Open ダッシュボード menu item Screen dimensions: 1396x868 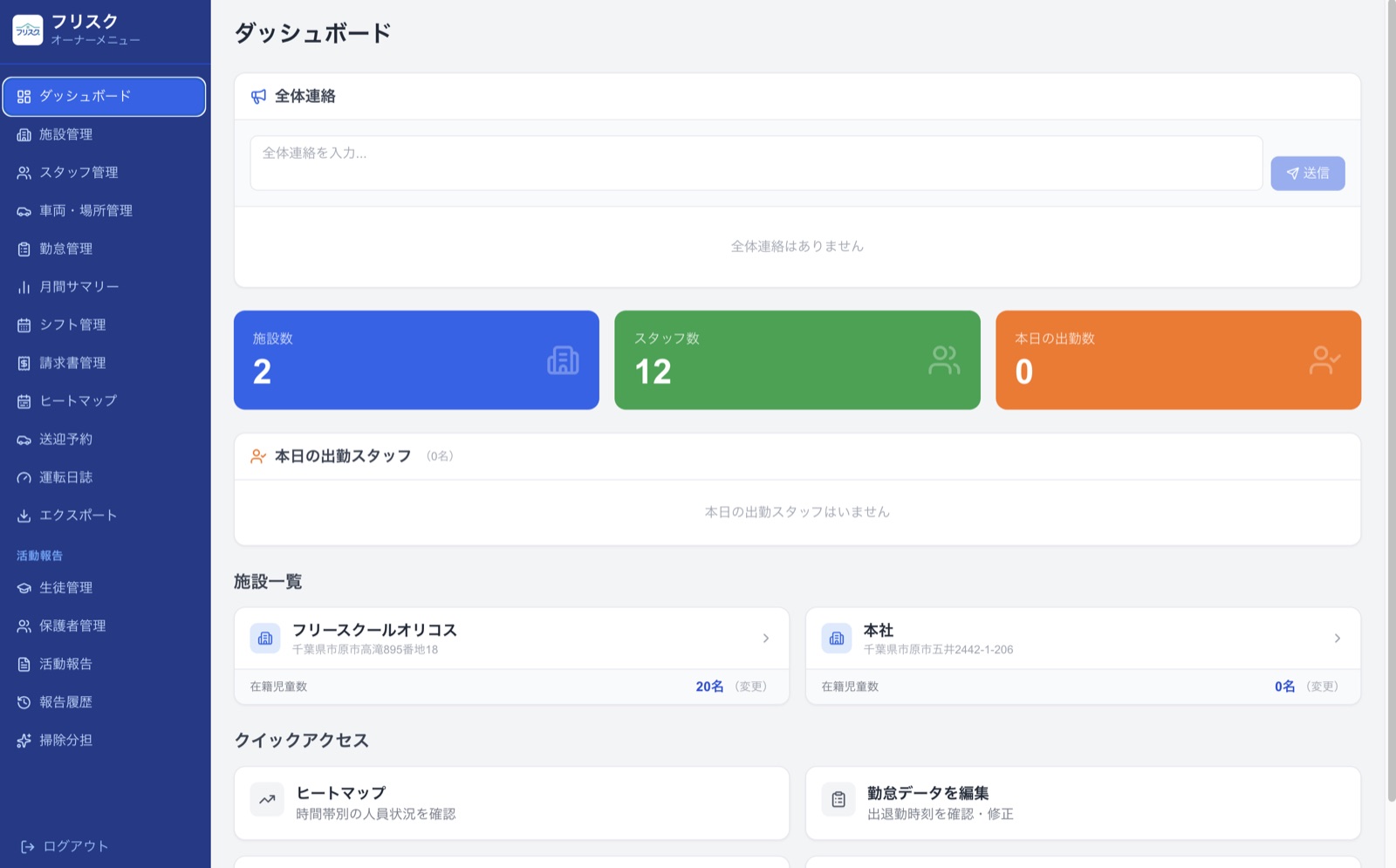tap(105, 97)
